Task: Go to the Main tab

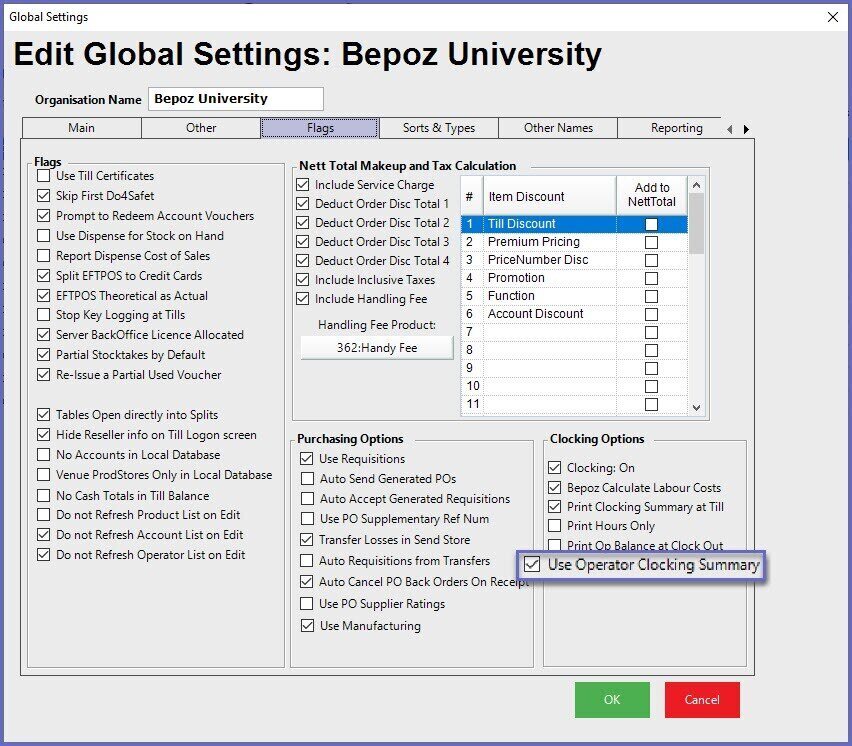Action: 82,128
